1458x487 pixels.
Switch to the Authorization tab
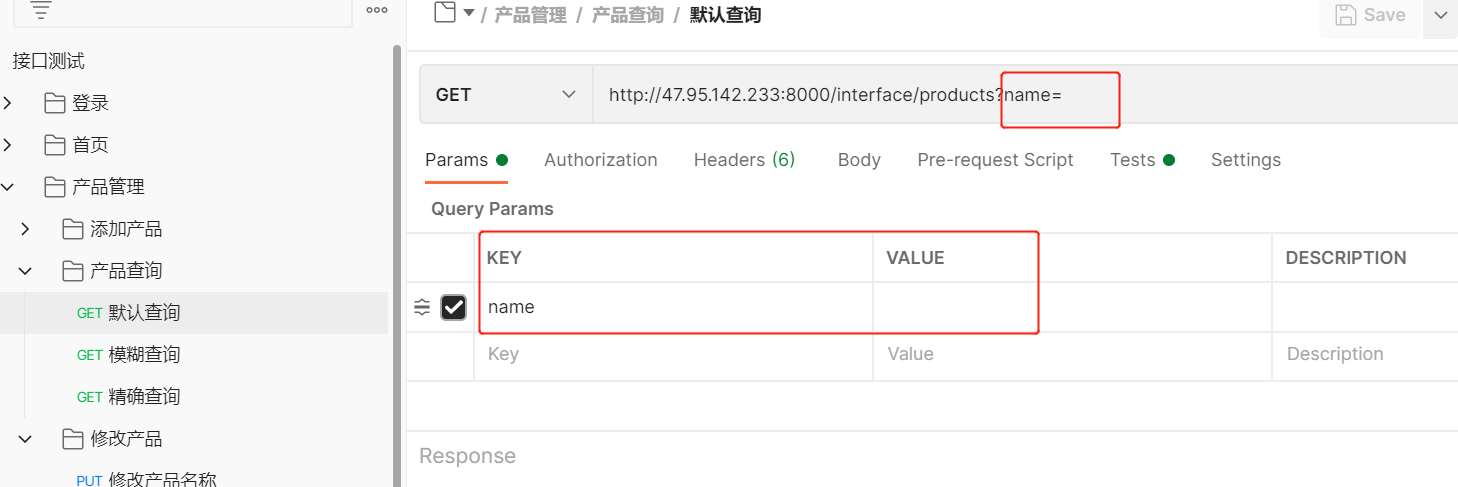click(x=600, y=160)
